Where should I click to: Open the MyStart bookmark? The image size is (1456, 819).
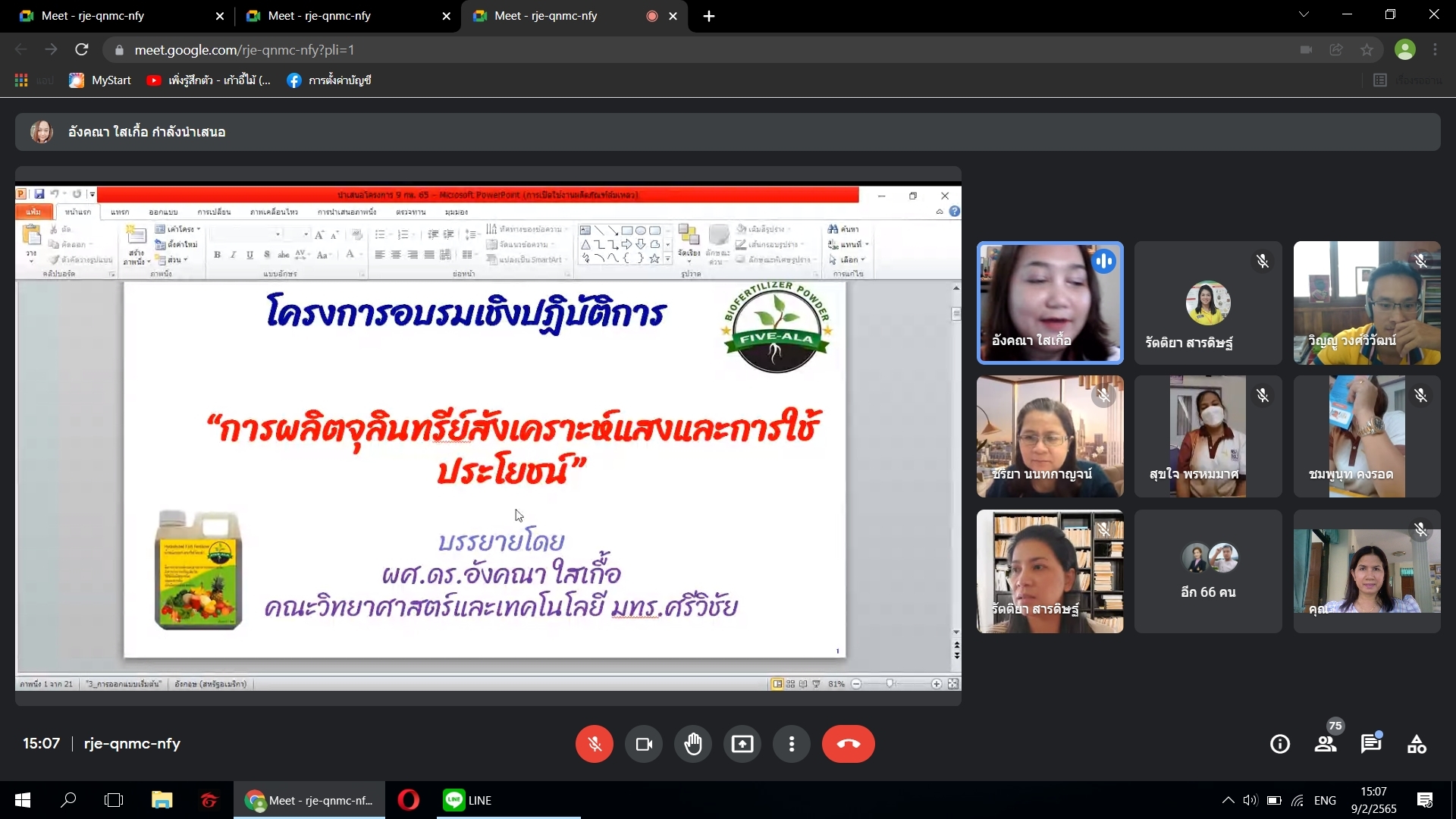coord(100,80)
